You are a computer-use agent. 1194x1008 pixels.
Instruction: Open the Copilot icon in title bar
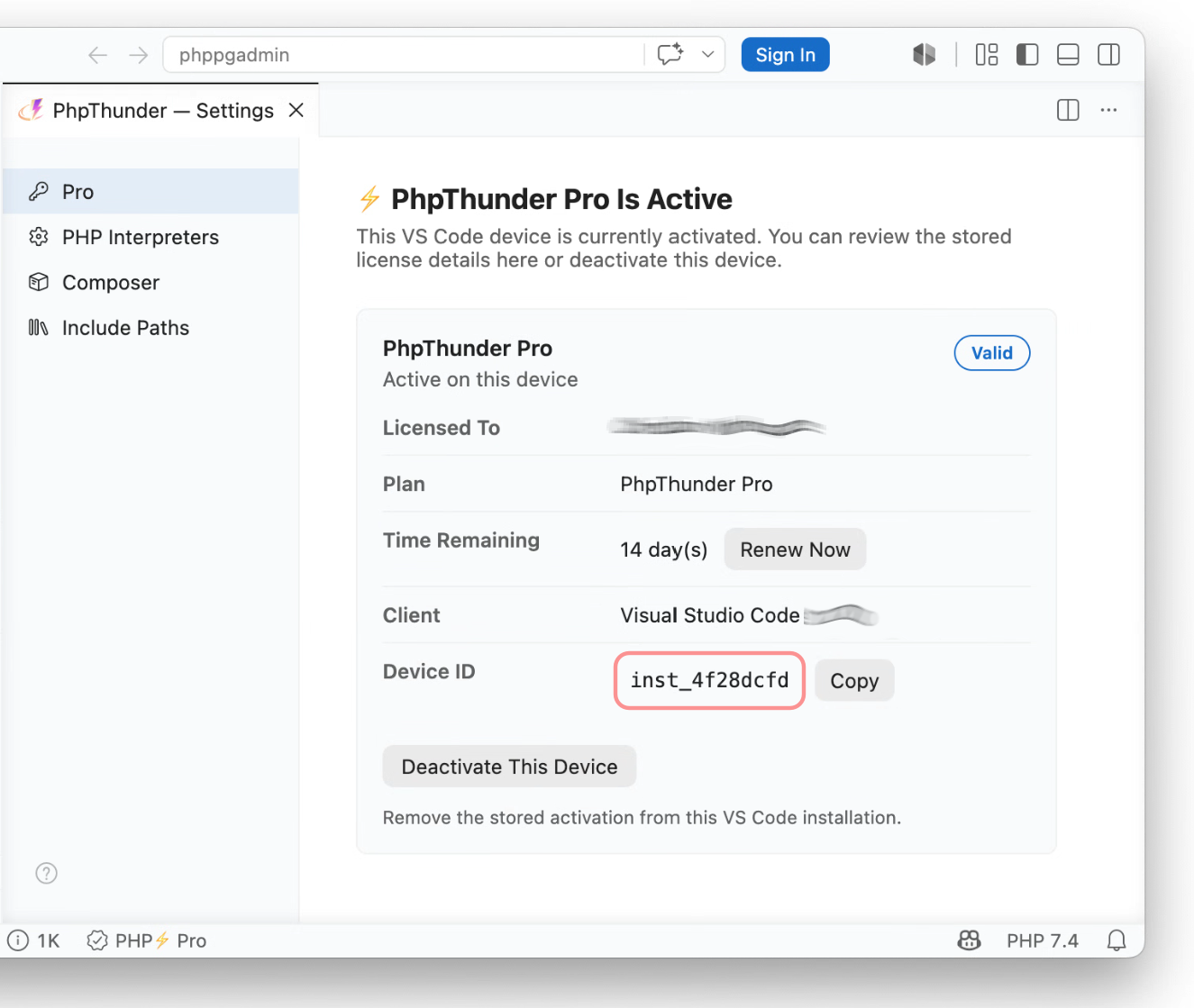[x=924, y=55]
